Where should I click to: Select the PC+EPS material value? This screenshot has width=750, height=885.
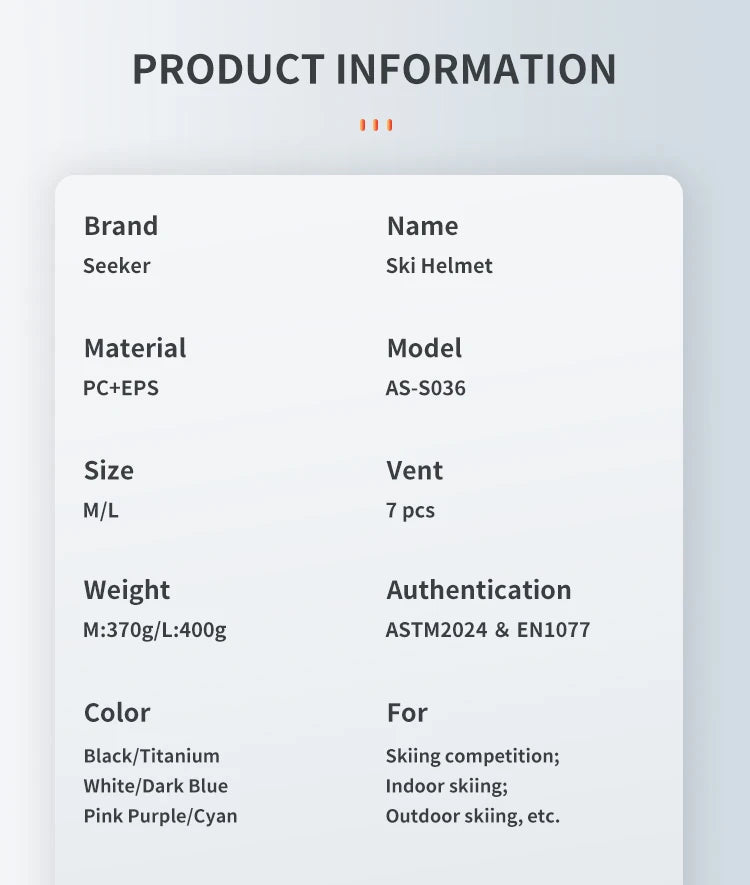click(x=121, y=388)
